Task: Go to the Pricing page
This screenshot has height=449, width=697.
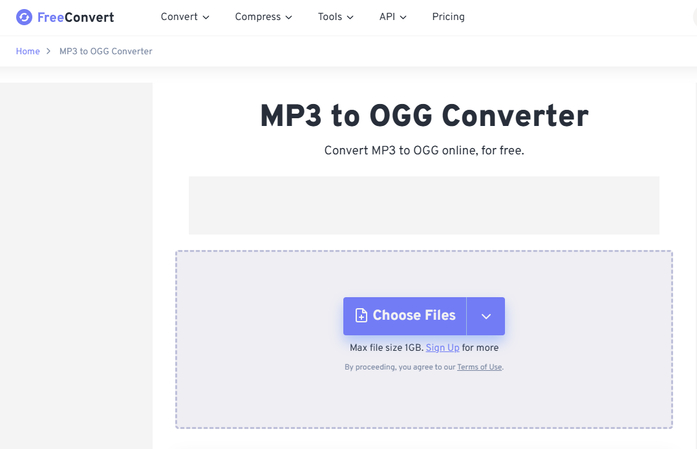Action: [448, 17]
